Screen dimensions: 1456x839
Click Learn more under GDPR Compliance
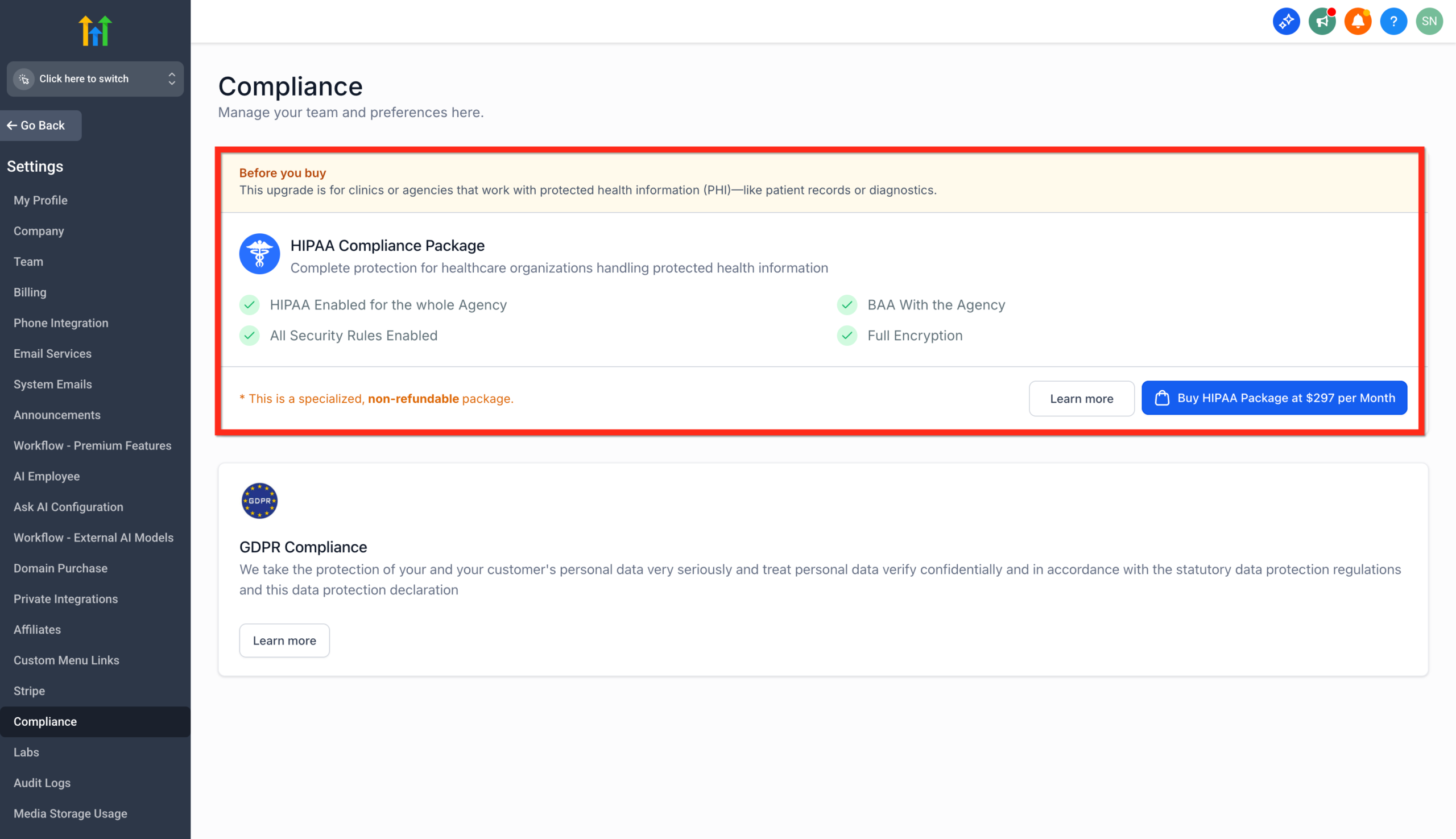(x=284, y=640)
